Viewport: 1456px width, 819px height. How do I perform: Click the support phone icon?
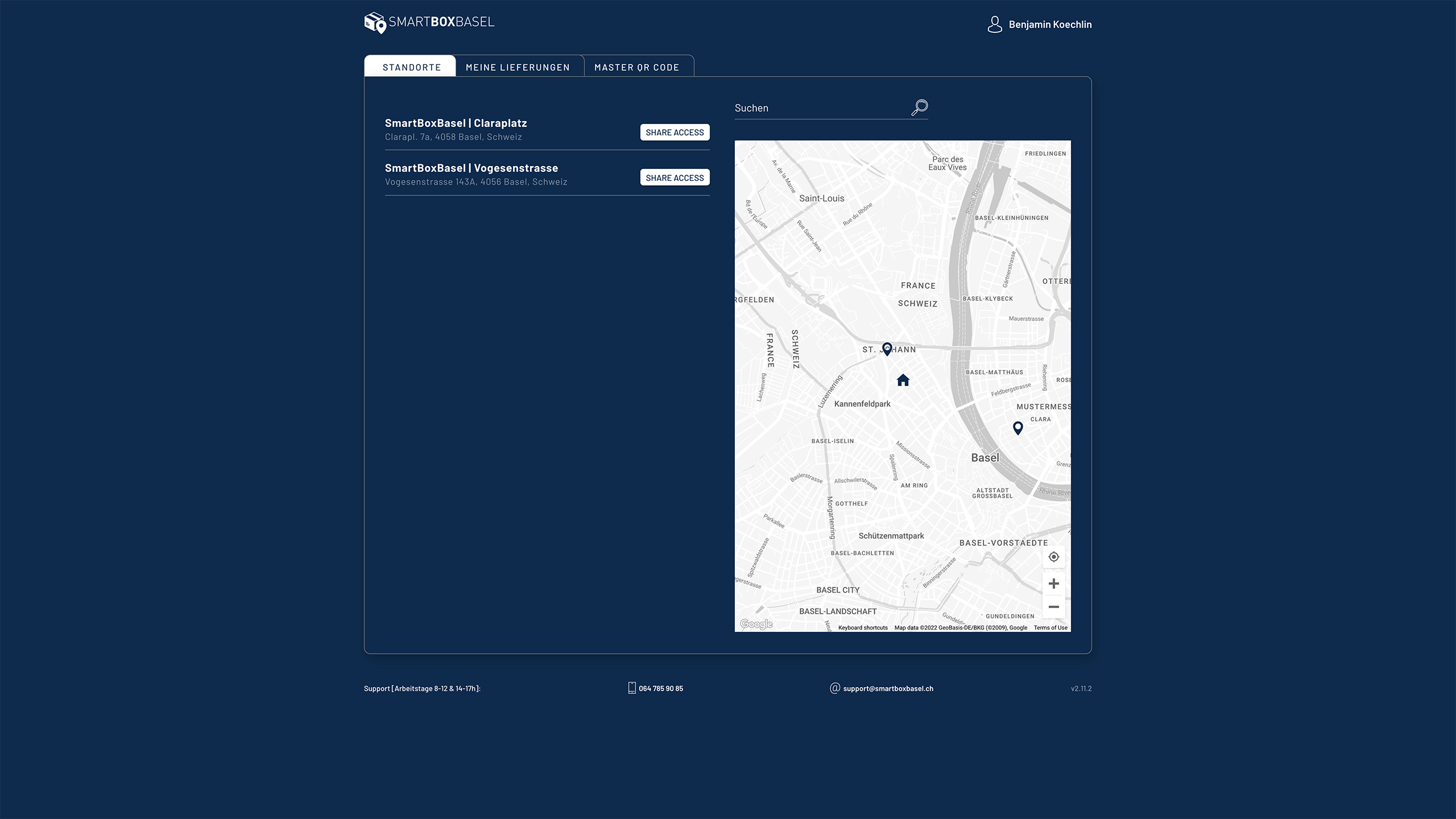pyautogui.click(x=632, y=688)
